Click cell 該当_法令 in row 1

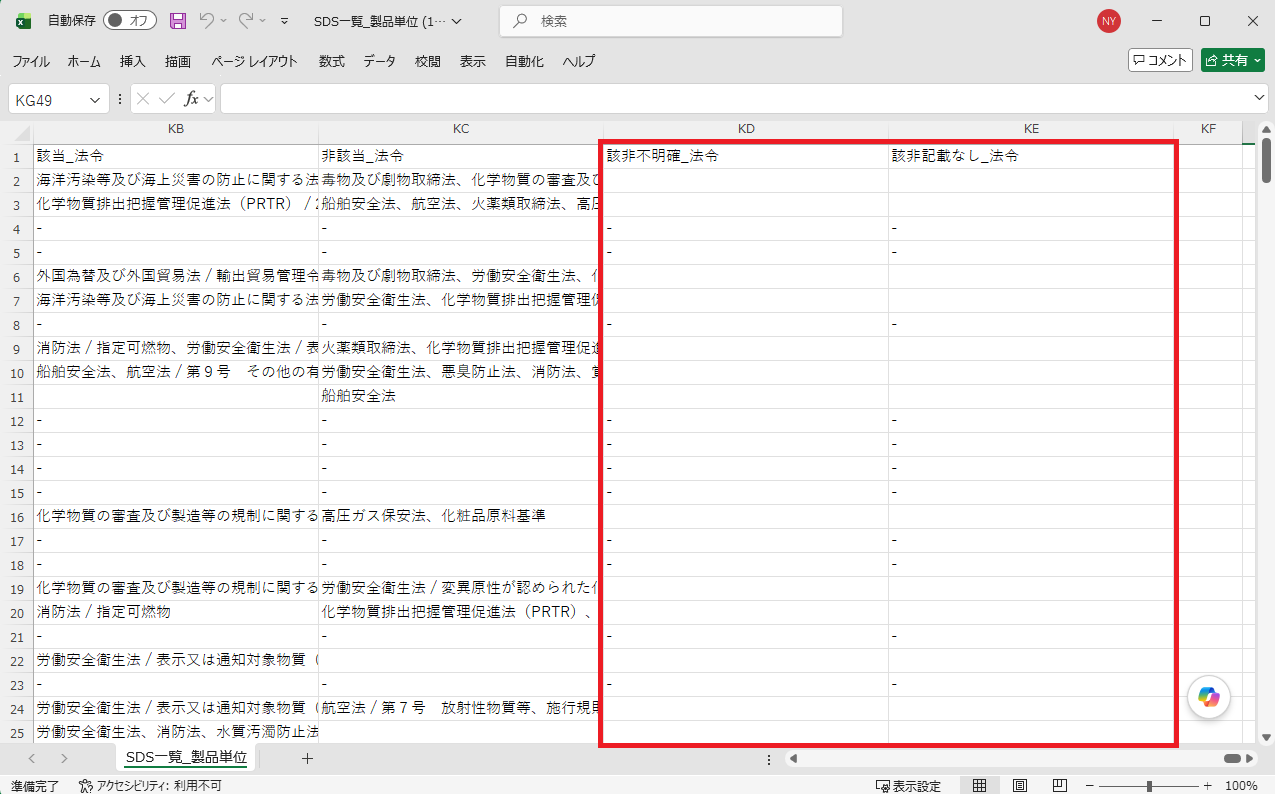click(176, 156)
